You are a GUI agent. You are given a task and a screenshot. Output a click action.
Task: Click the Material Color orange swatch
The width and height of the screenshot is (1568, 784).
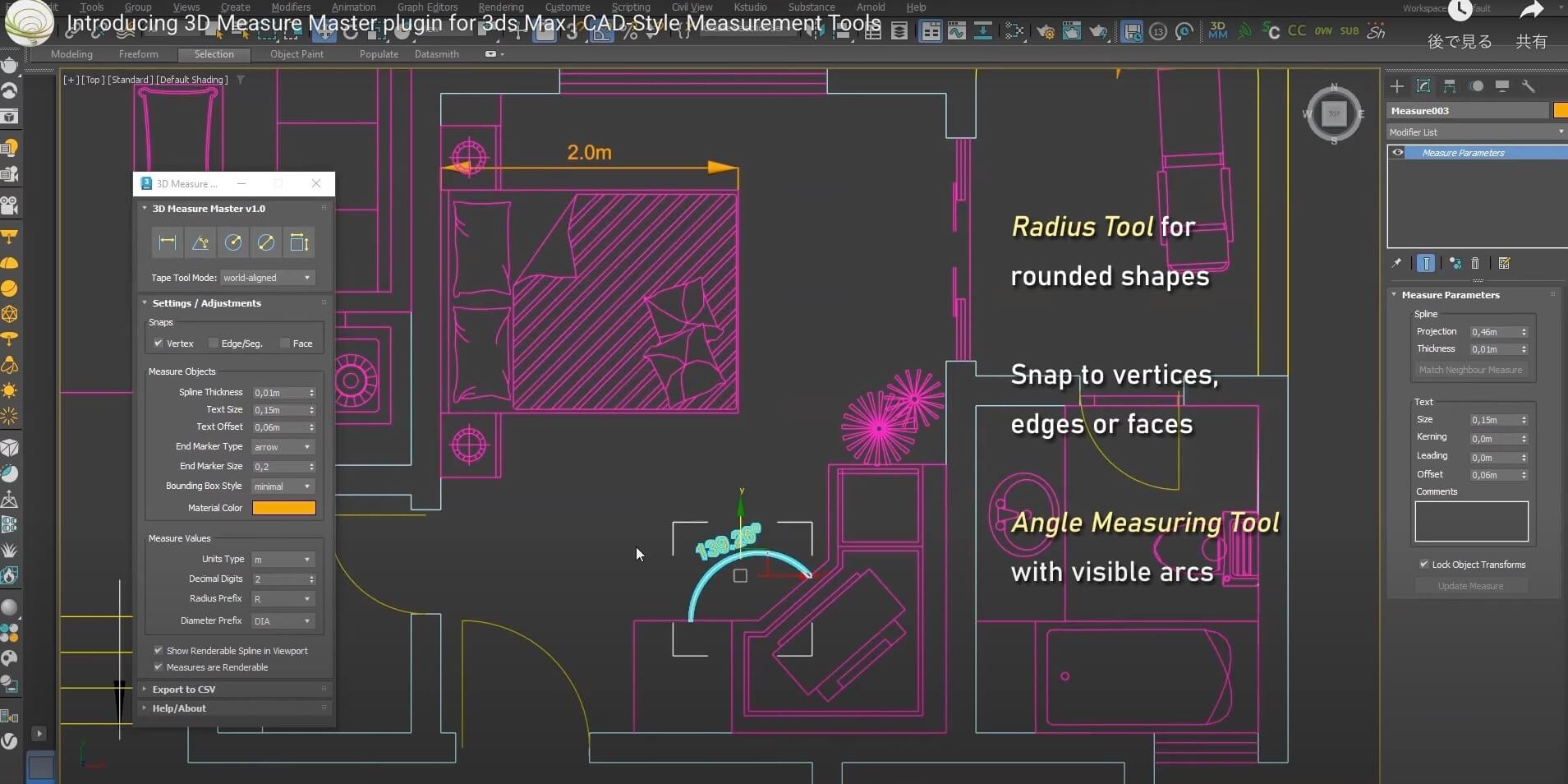click(x=284, y=508)
